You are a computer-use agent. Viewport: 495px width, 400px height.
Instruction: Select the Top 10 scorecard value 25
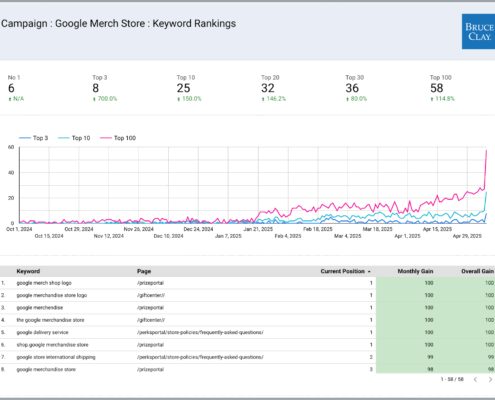coord(183,88)
